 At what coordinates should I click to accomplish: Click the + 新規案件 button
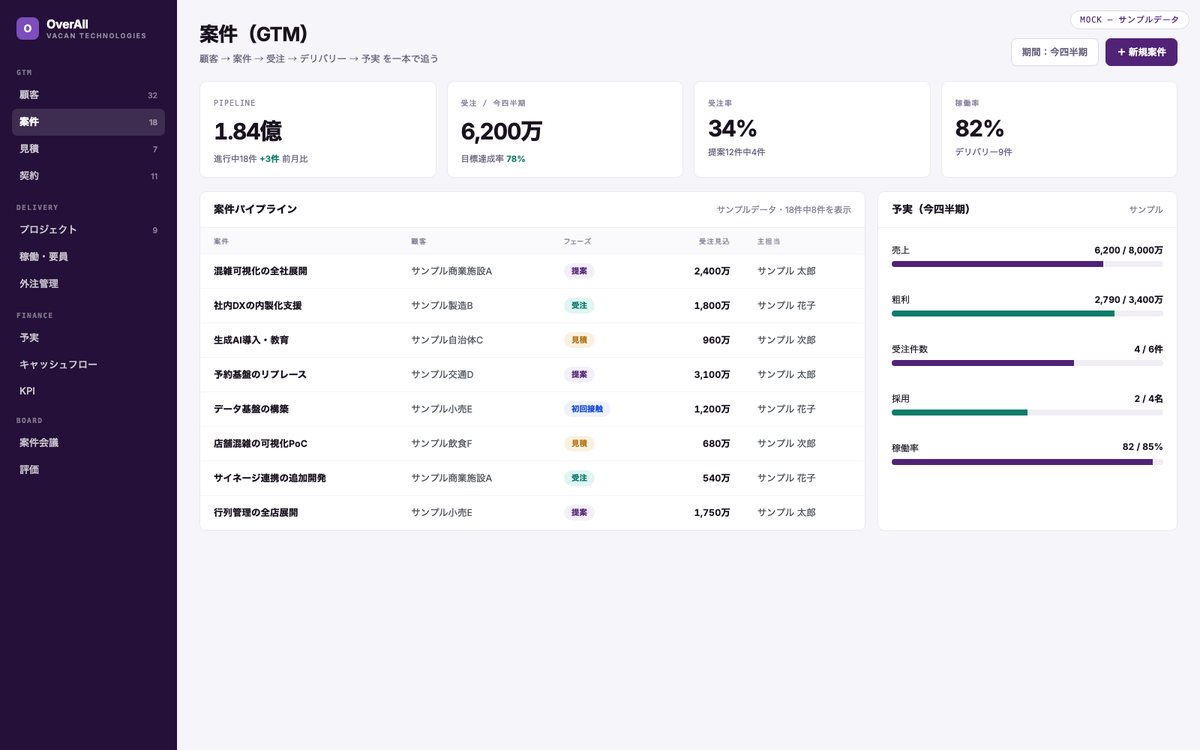point(1141,52)
